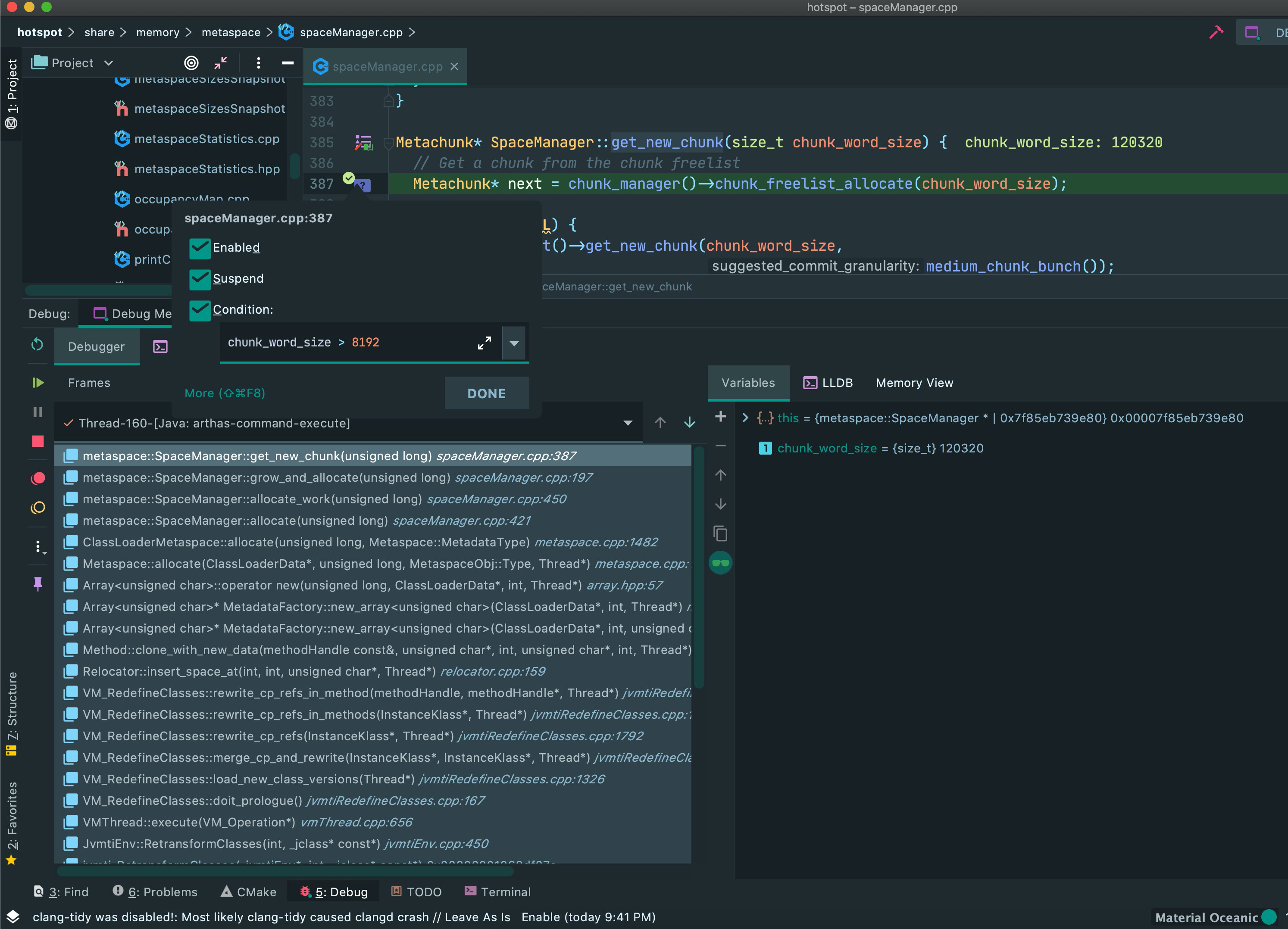Go to next frame arrow
Image resolution: width=1288 pixels, height=929 pixels.
point(689,422)
